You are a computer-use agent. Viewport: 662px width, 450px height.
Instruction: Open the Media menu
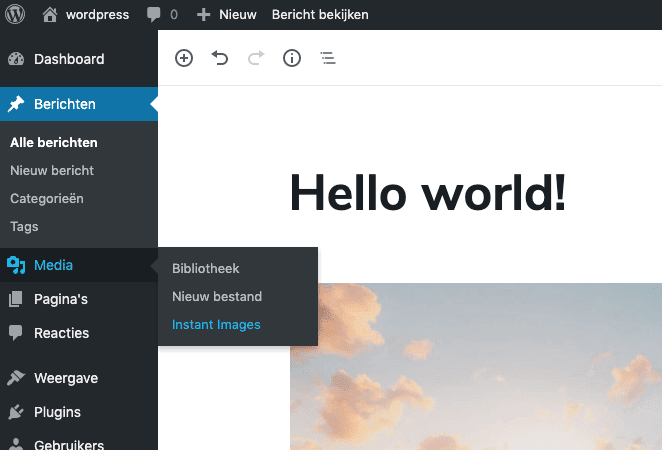tap(79, 265)
